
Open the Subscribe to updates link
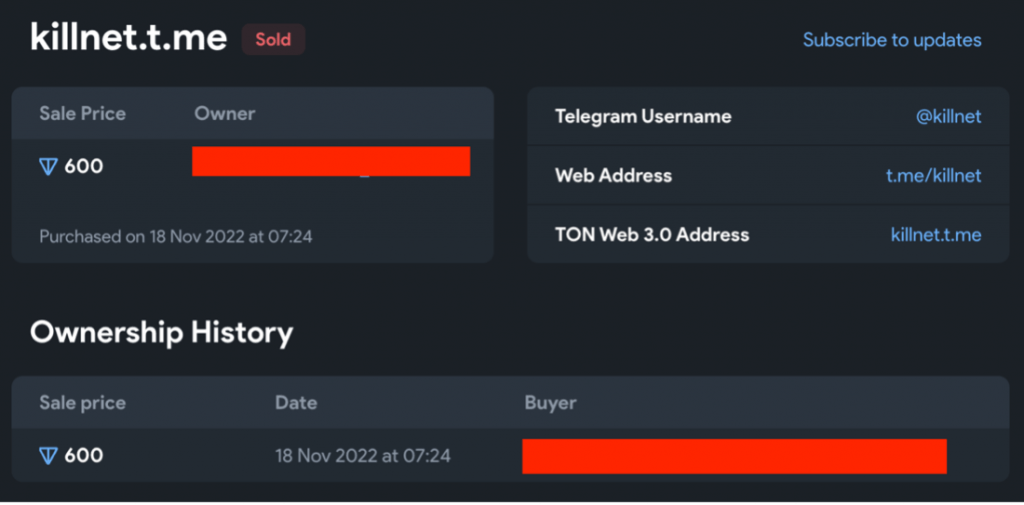(x=892, y=41)
